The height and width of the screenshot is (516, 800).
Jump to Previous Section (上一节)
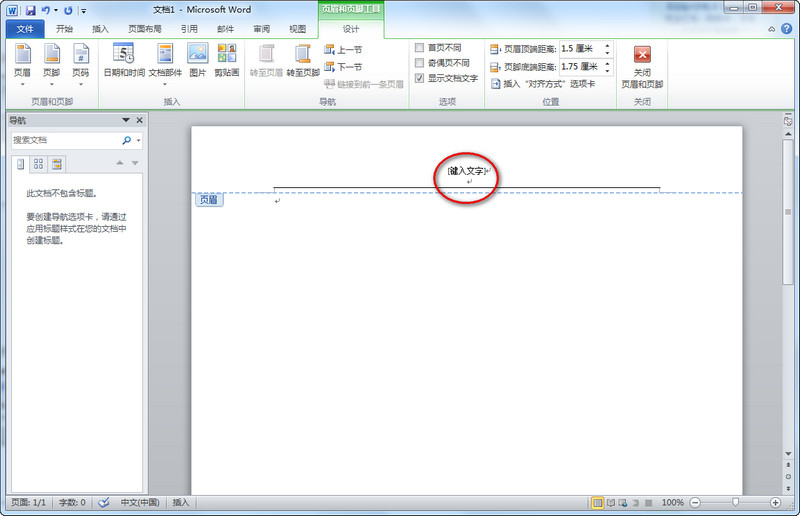[x=343, y=50]
